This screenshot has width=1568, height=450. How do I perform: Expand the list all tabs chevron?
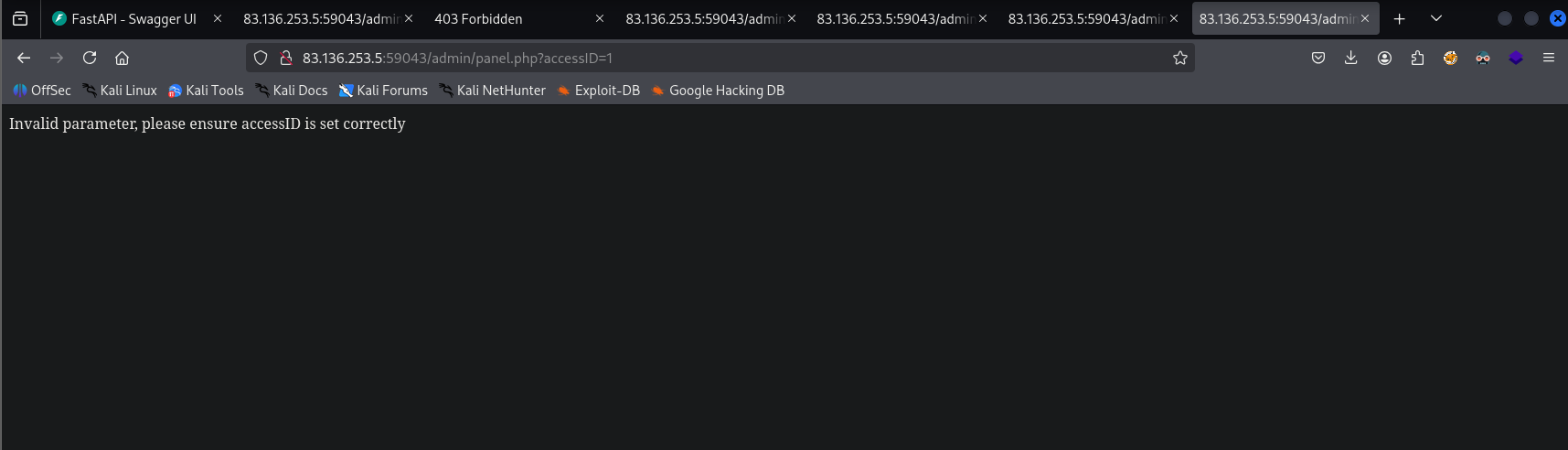click(x=1435, y=18)
